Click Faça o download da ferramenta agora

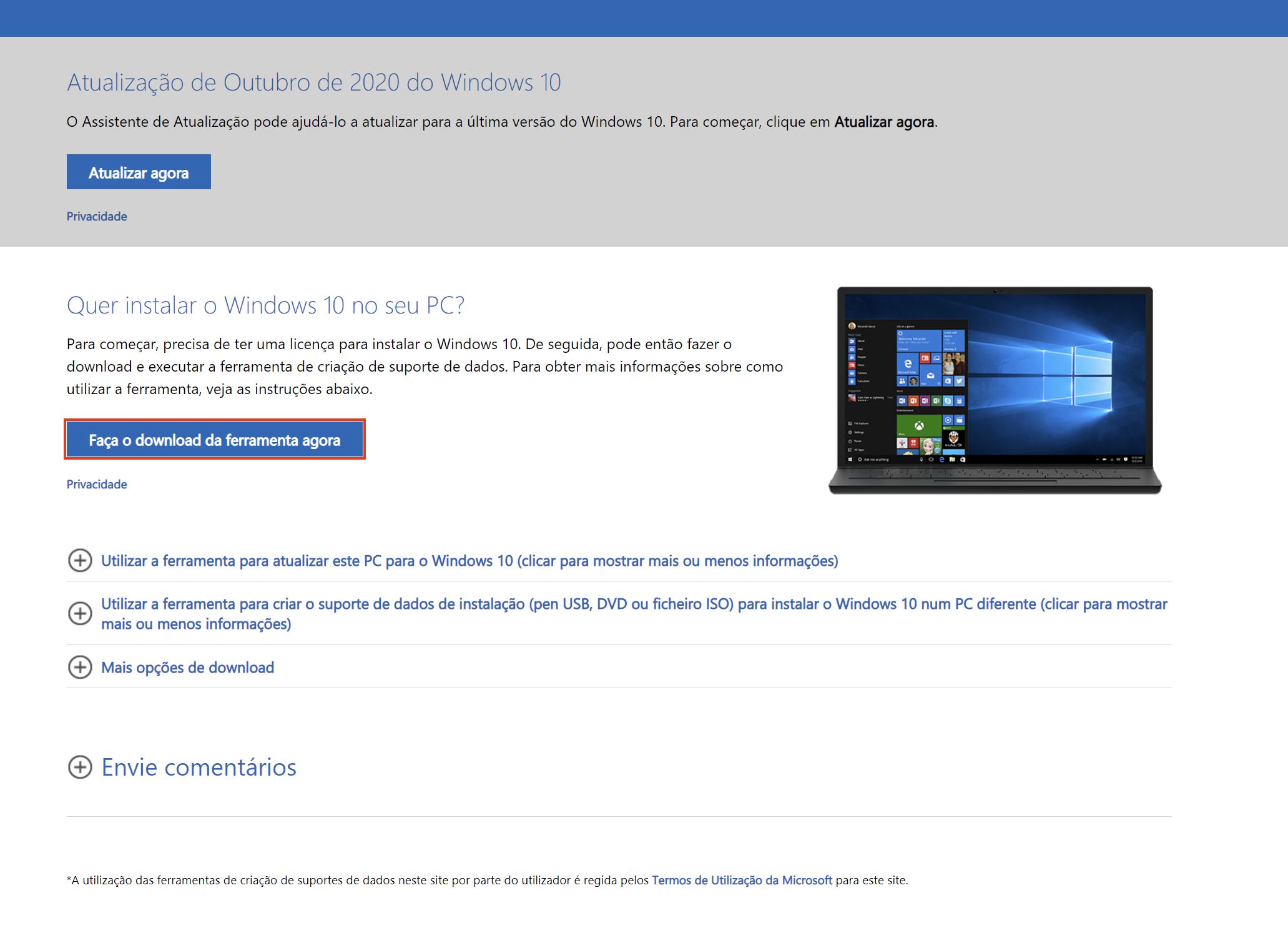(x=214, y=440)
